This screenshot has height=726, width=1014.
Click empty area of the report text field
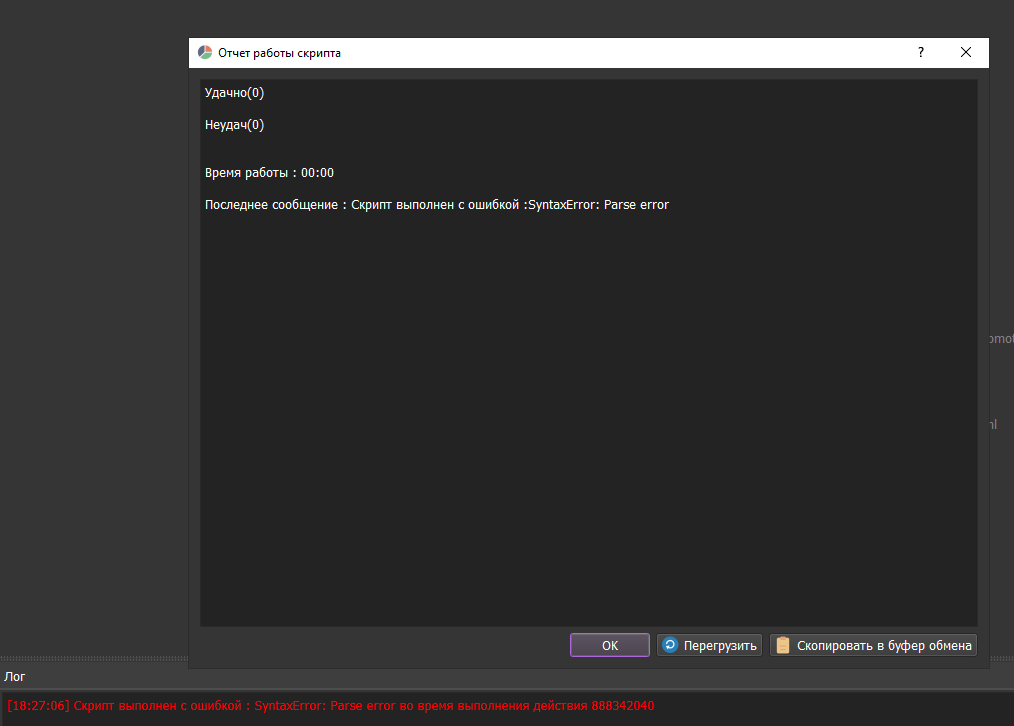(x=588, y=420)
